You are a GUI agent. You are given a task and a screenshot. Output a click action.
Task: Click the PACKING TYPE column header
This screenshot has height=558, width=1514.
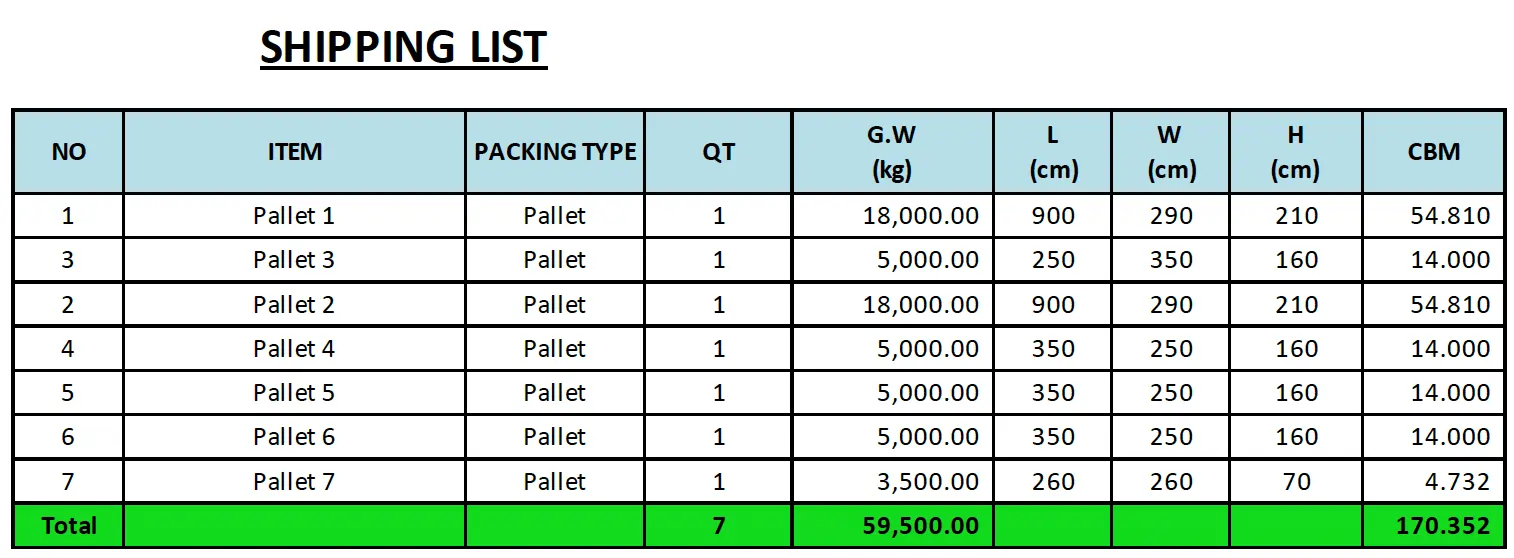click(x=555, y=152)
